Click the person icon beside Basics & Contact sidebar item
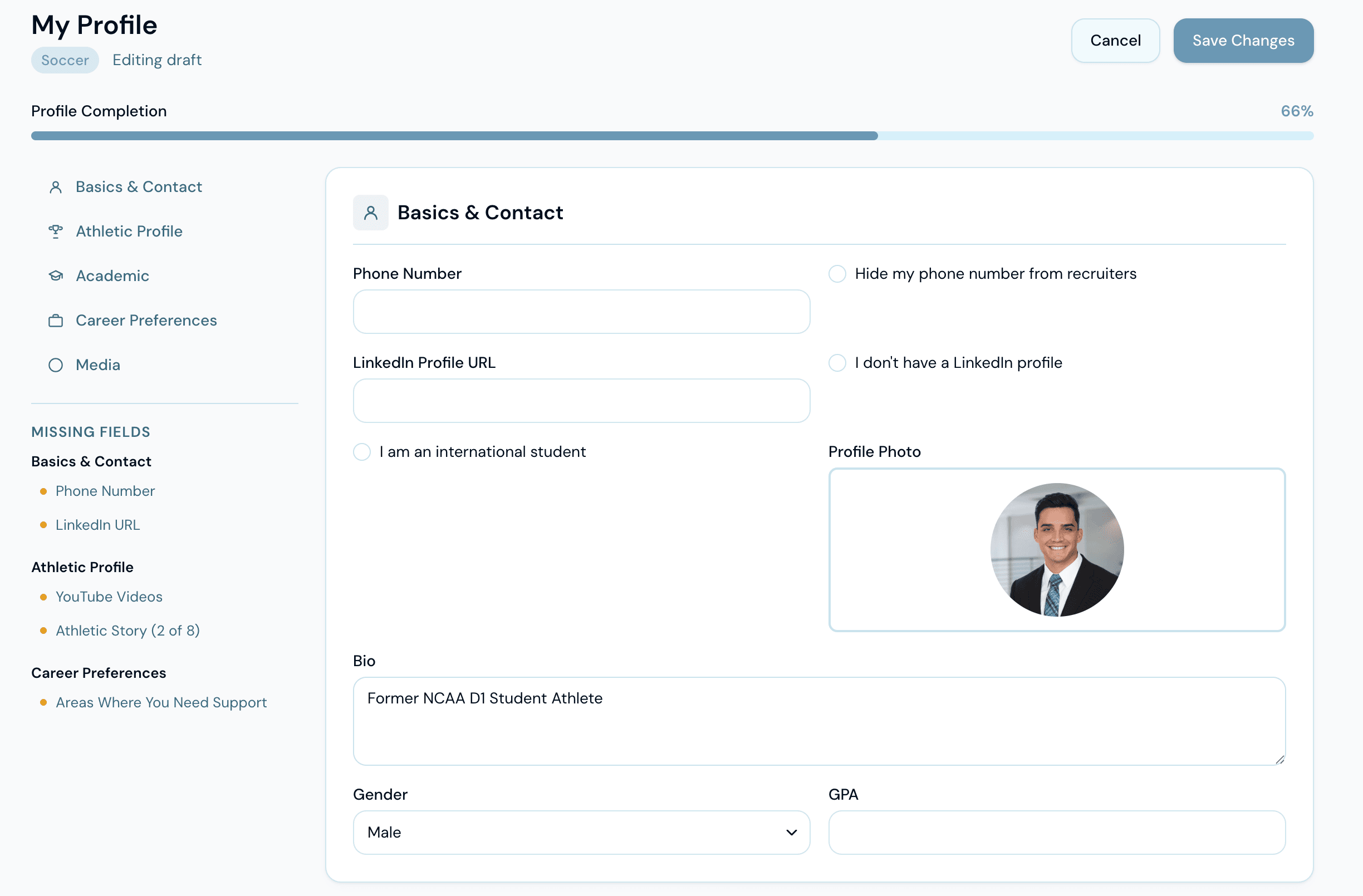The image size is (1363, 896). (56, 186)
